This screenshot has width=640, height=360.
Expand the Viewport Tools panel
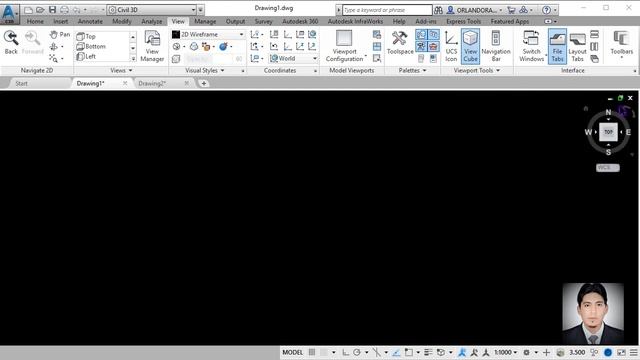(x=477, y=71)
